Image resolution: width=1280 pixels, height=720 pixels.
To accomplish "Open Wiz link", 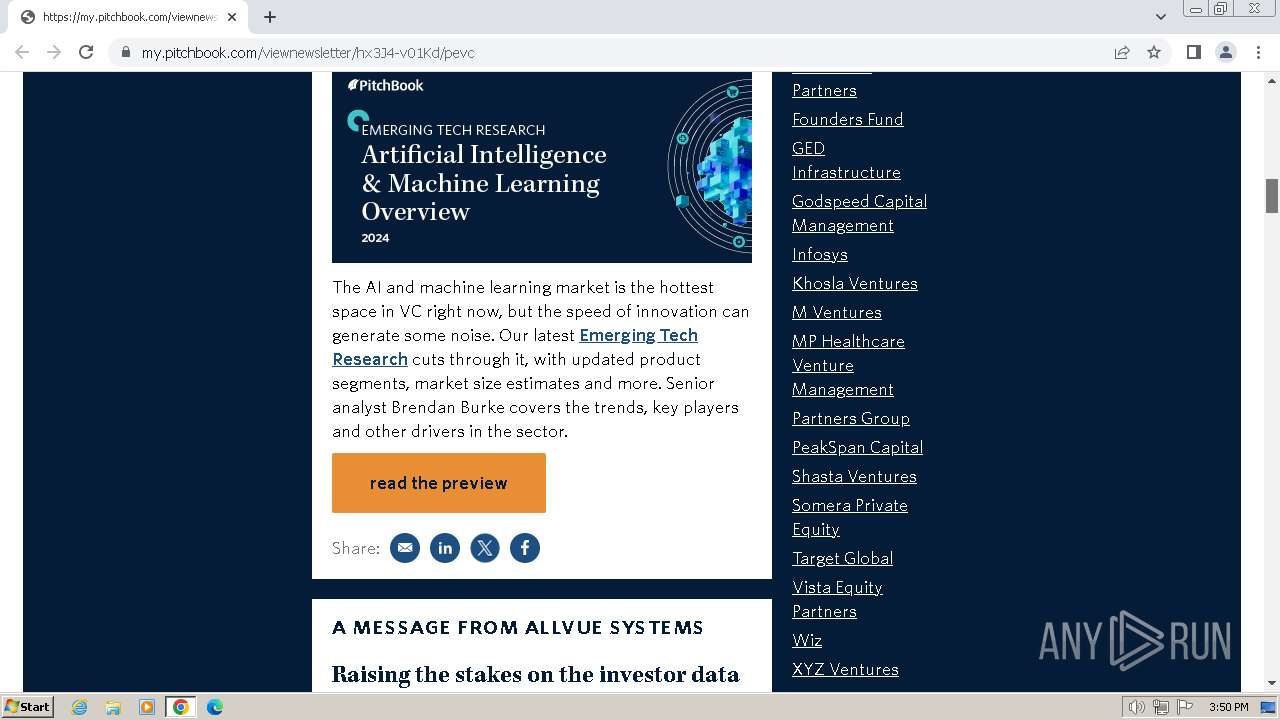I will coord(807,640).
